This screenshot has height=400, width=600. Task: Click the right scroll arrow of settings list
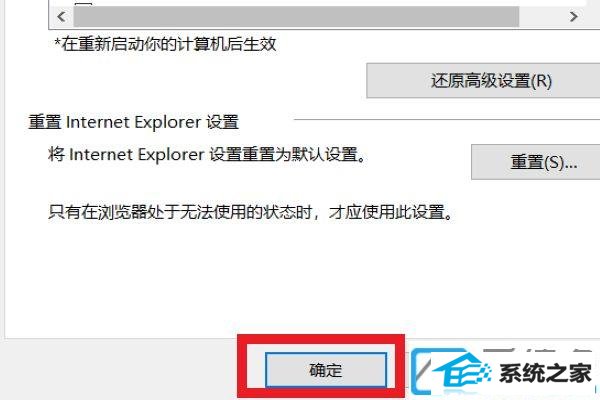coord(573,17)
